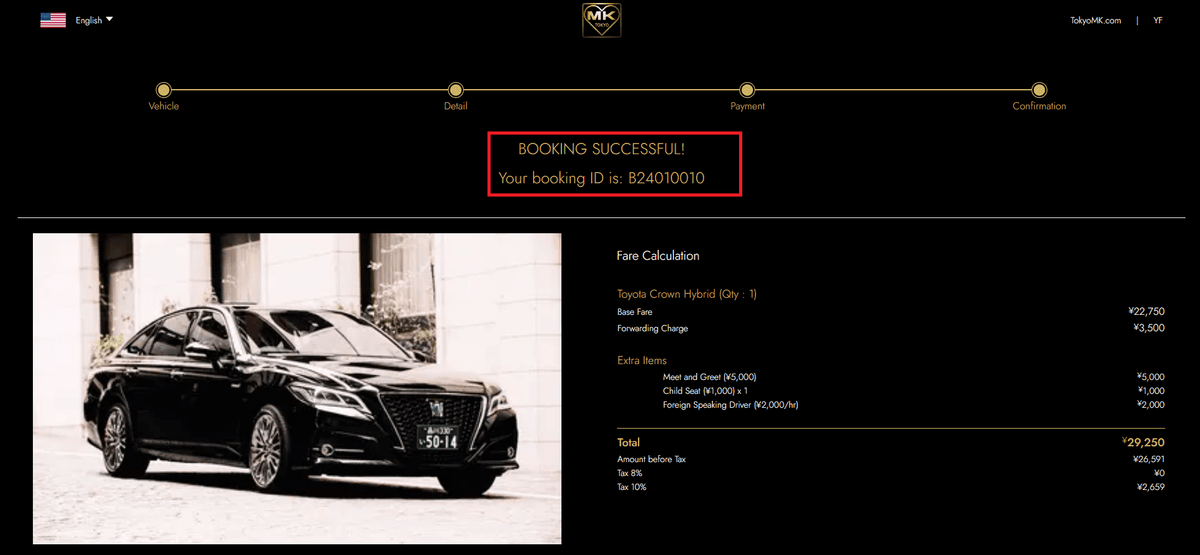Screen dimensions: 1200x555
Task: Click the language dropdown arrow
Action: point(109,19)
